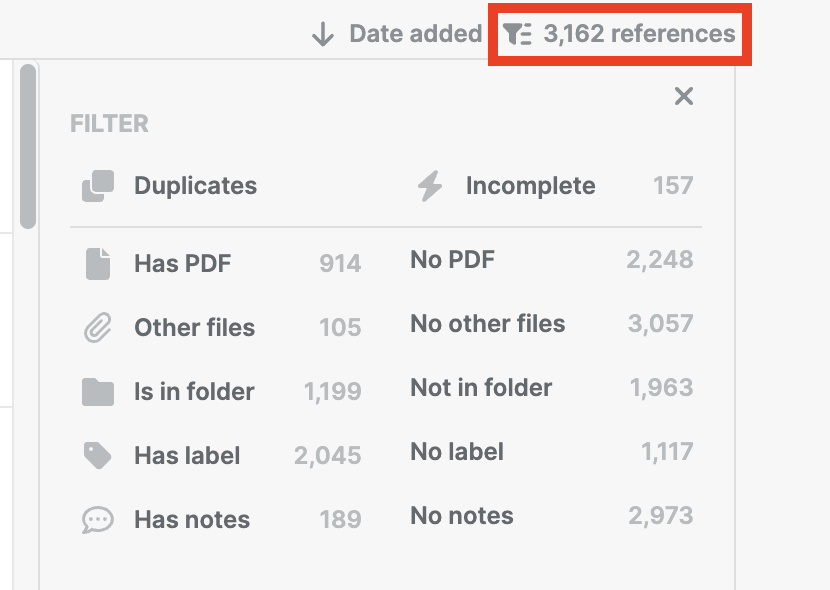Enable the Not in folder filter
This screenshot has width=830, height=590.
(481, 388)
